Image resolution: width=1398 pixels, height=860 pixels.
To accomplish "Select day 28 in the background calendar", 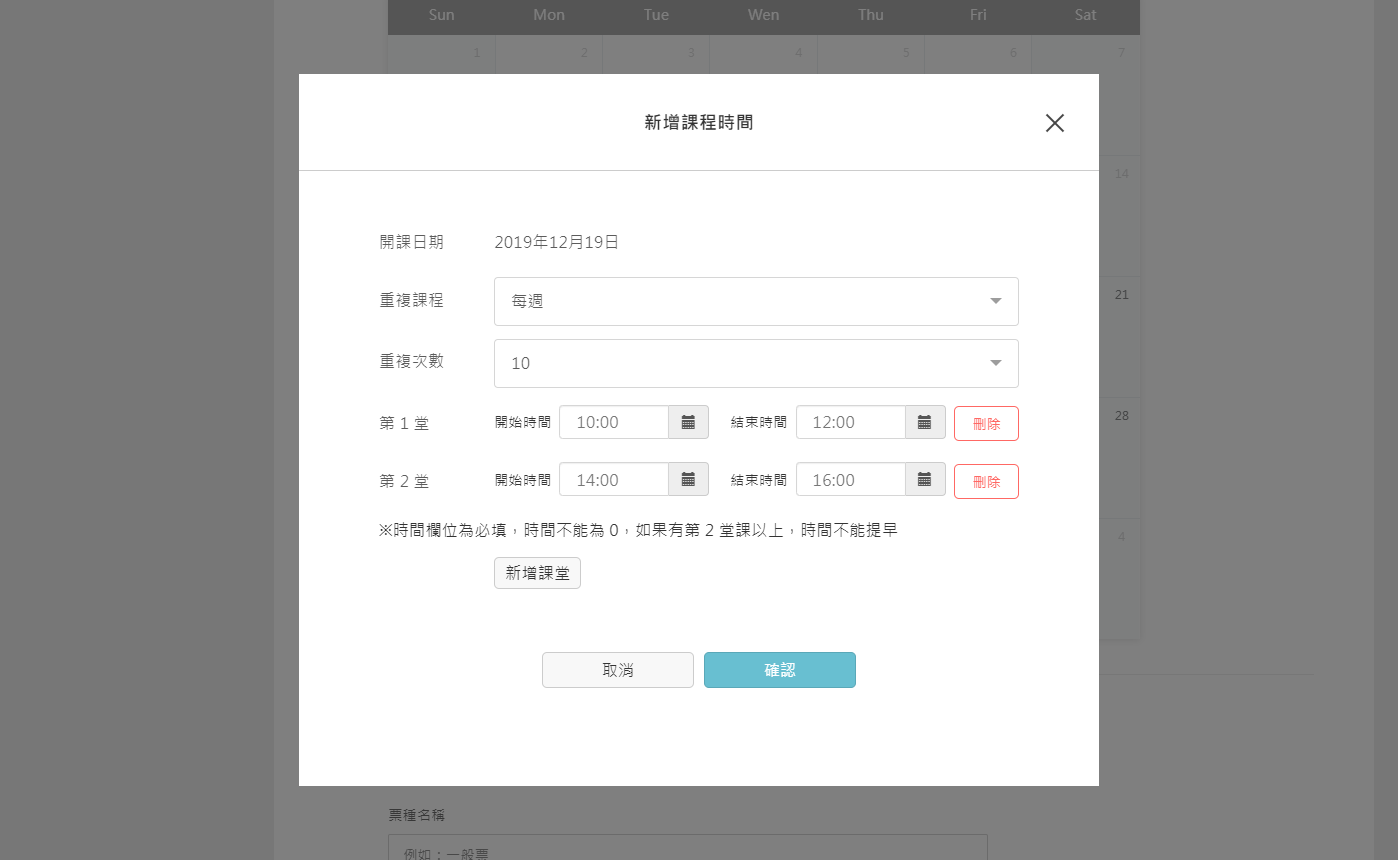I will click(1121, 415).
